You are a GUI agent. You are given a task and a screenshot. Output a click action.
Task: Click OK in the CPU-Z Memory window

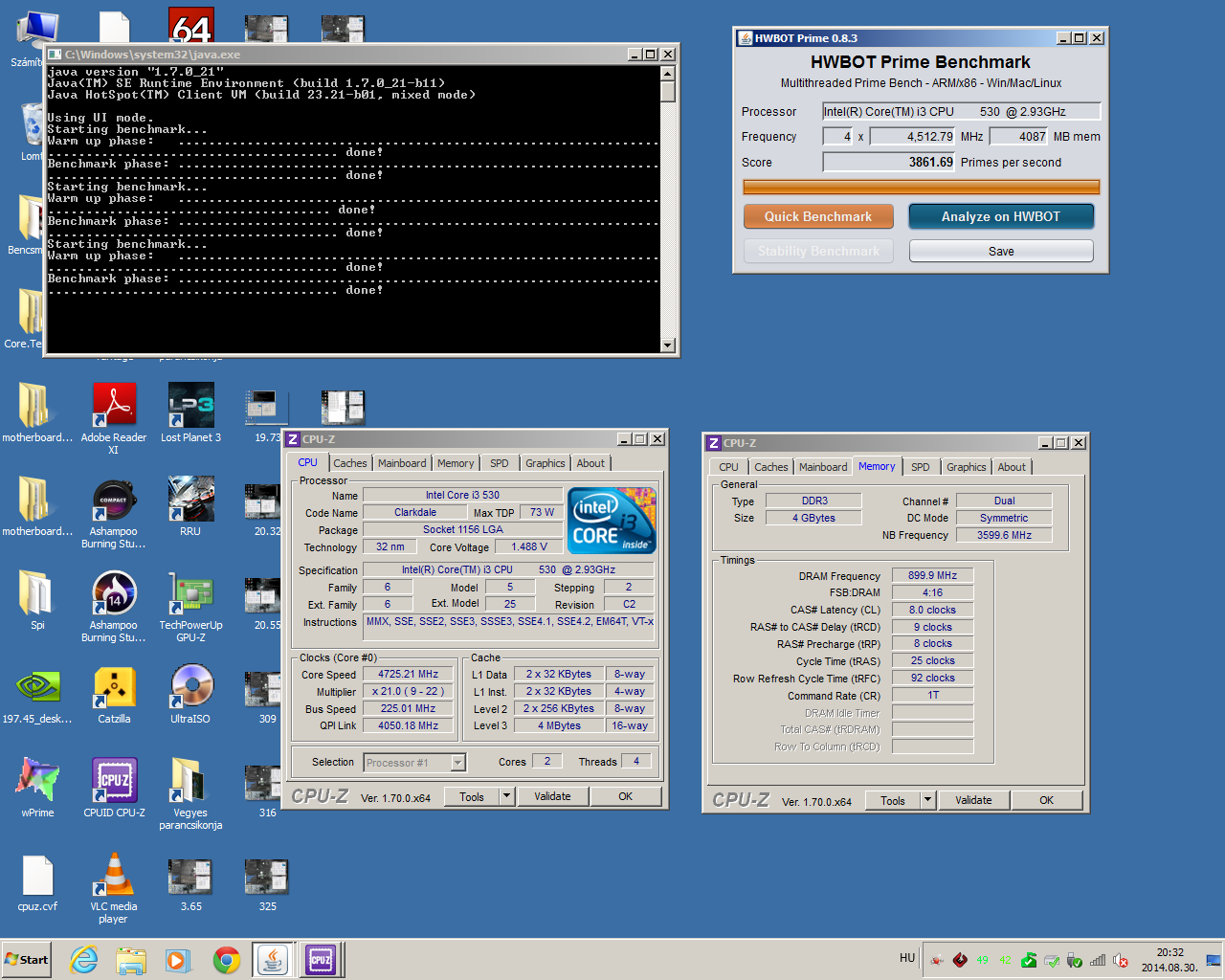click(1046, 800)
